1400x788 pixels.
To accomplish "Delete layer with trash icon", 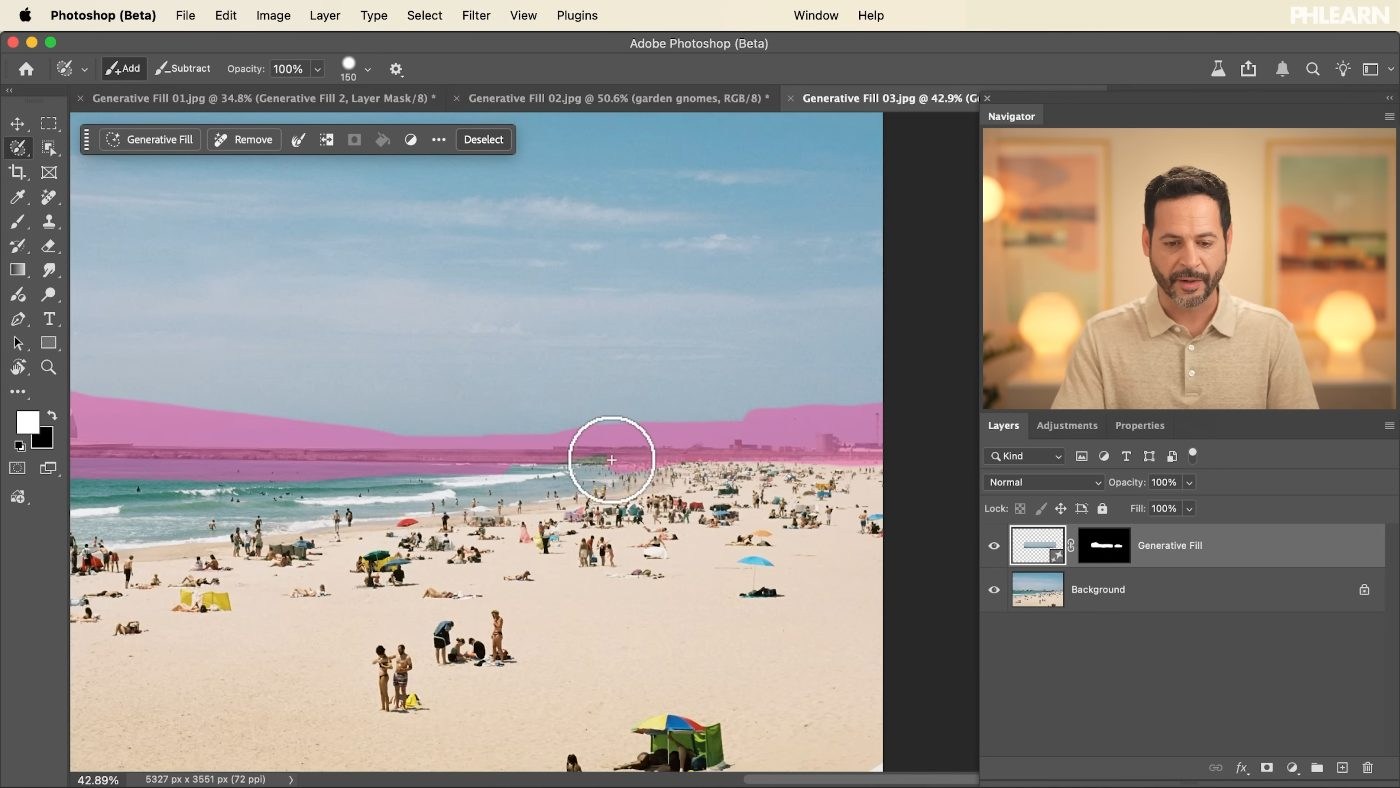I will pos(1368,768).
